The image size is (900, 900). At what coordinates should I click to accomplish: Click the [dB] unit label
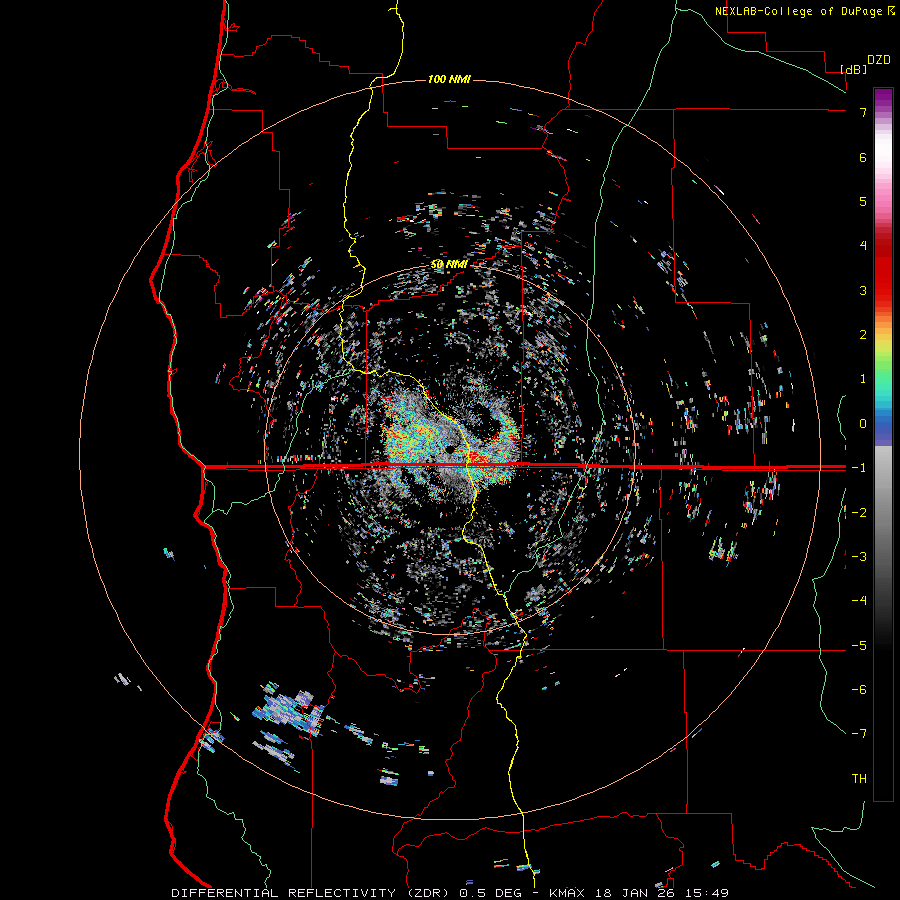[854, 69]
